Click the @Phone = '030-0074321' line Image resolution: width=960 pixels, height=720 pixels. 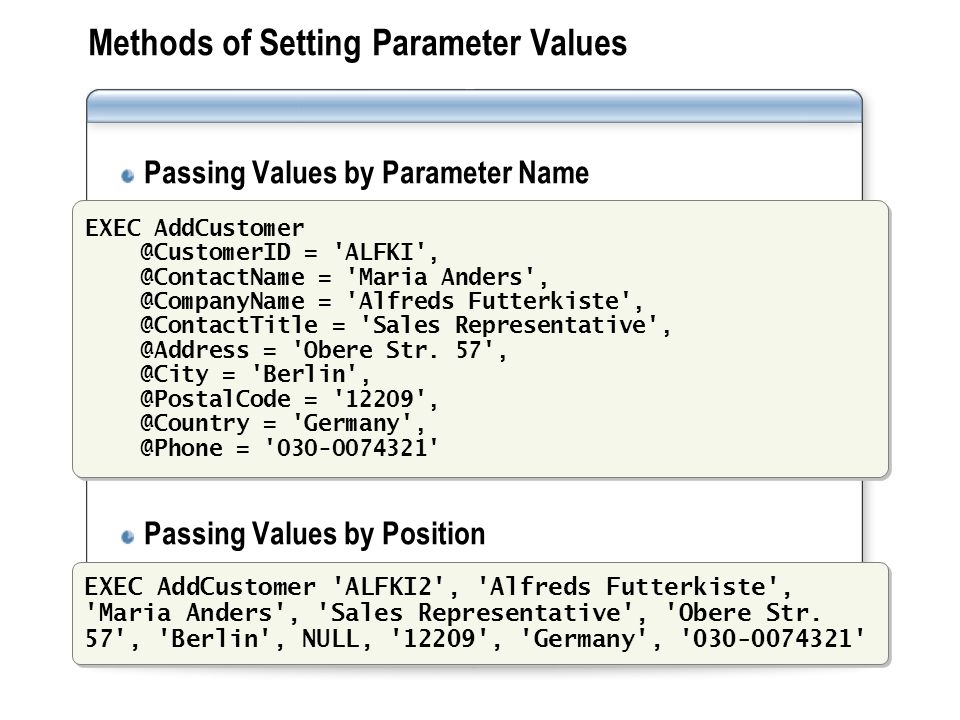click(290, 448)
